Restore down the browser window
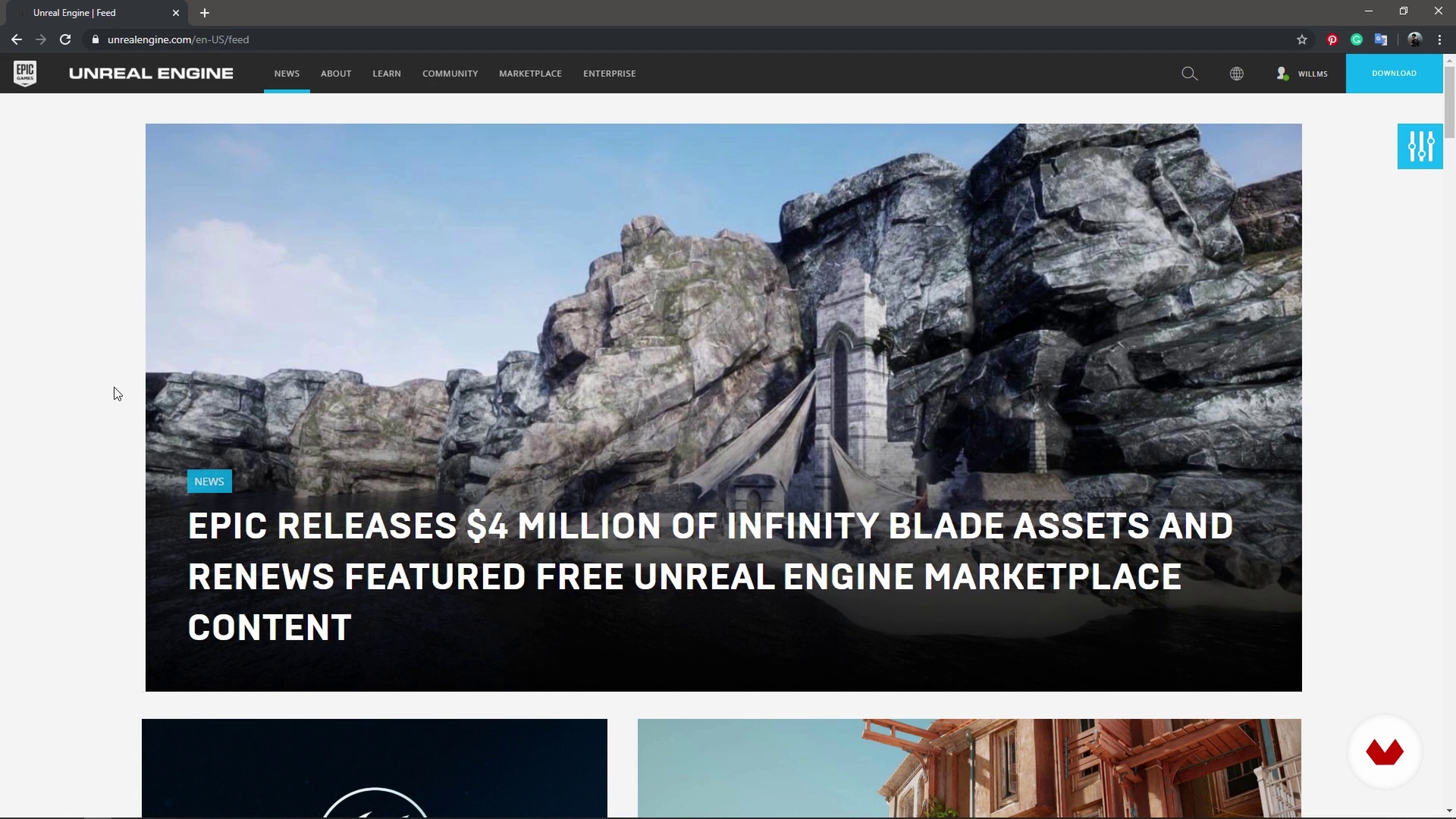The height and width of the screenshot is (819, 1456). [x=1404, y=11]
